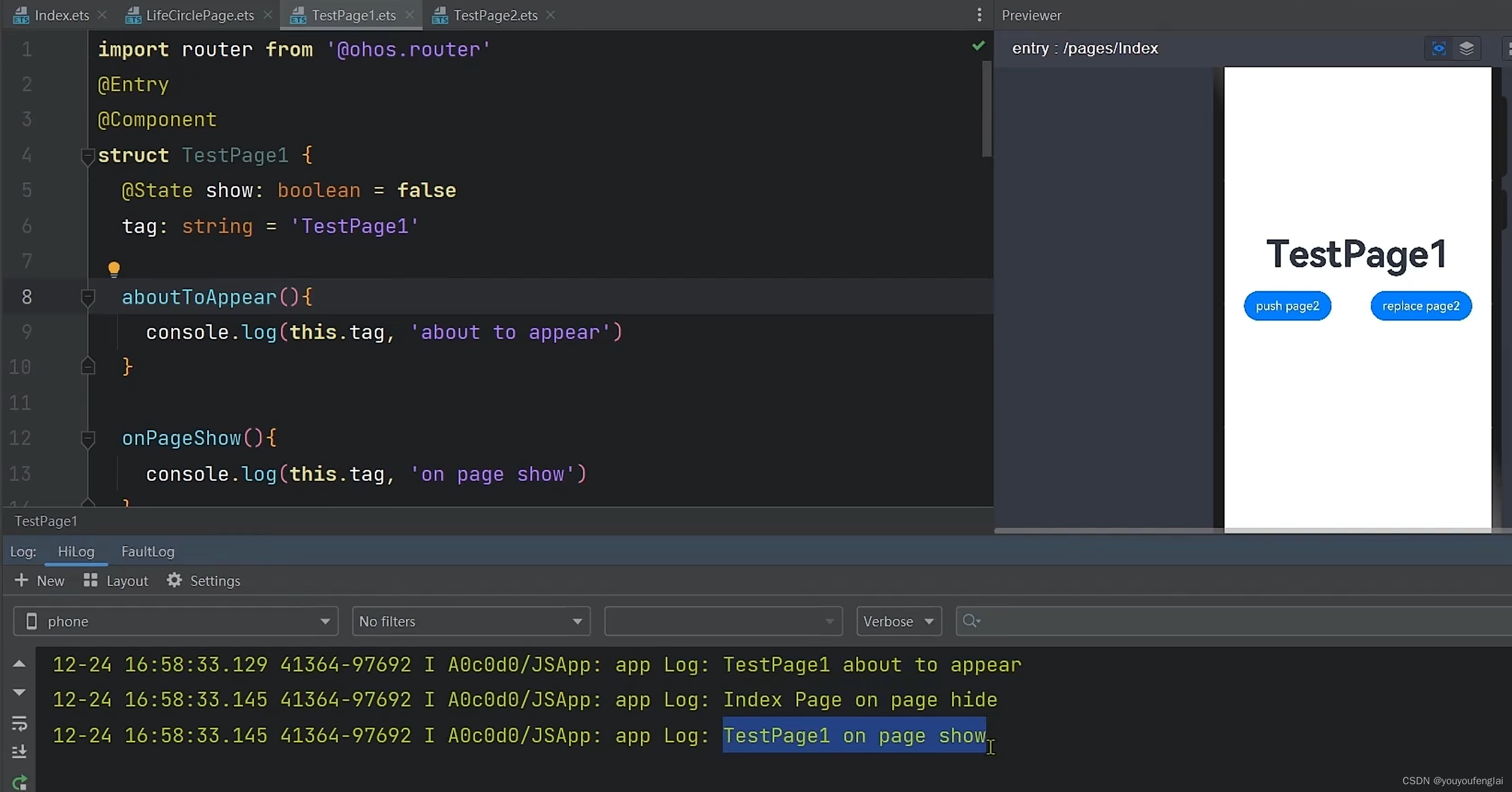The image size is (1512, 792).
Task: Open log Settings
Action: pyautogui.click(x=204, y=581)
